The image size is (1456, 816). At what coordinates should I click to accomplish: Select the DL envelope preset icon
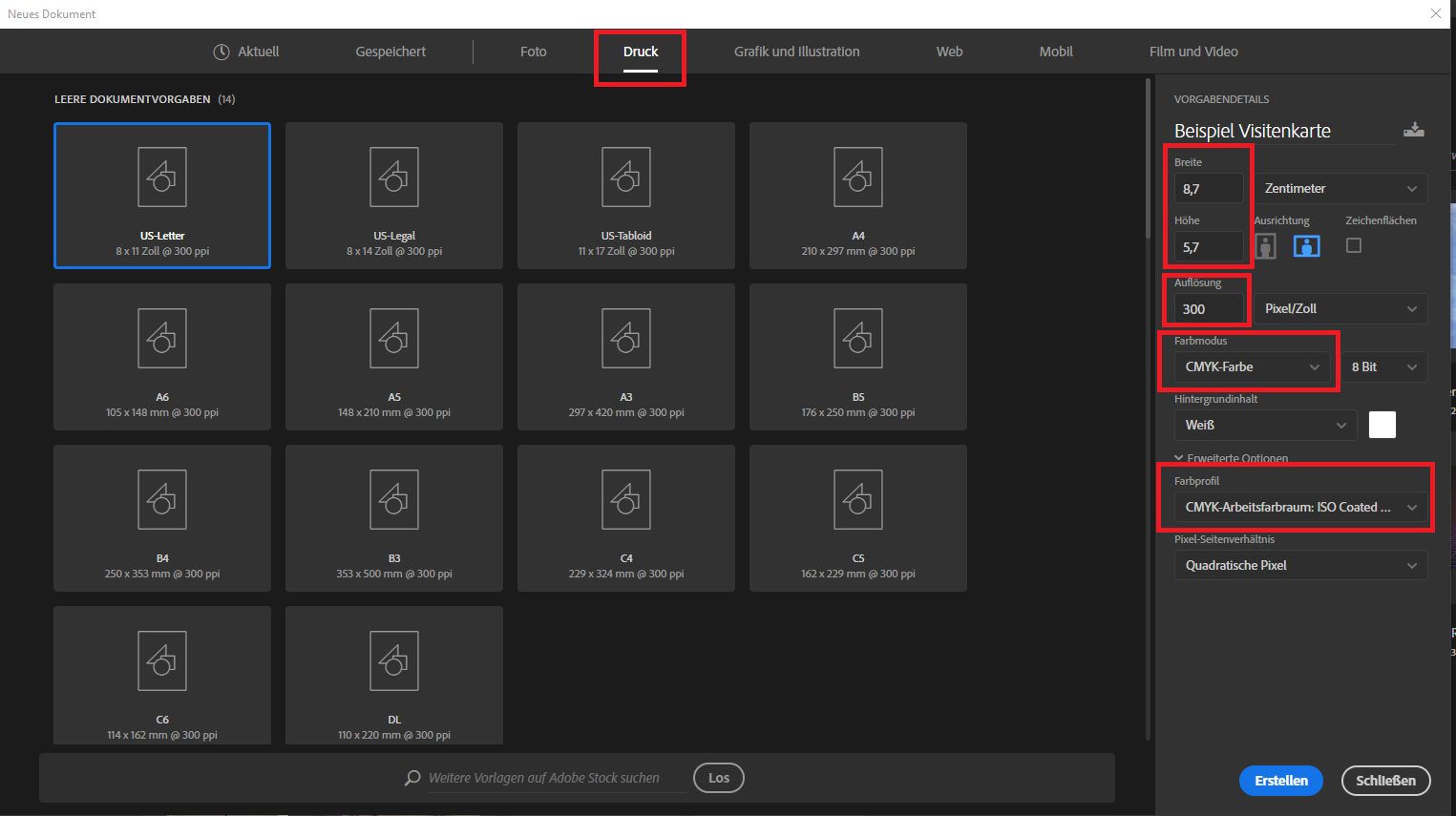click(x=393, y=660)
